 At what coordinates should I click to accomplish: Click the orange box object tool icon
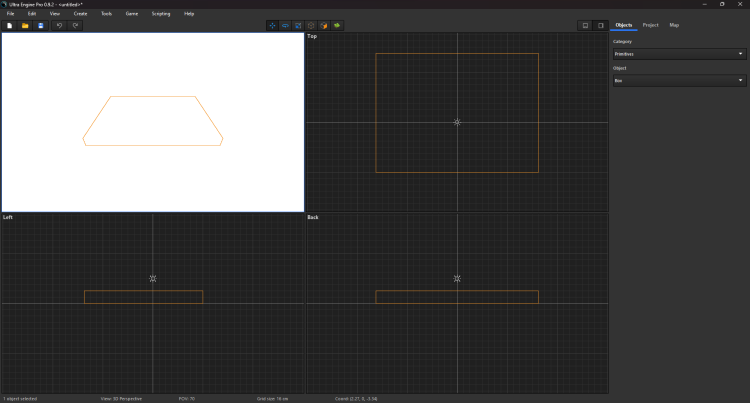click(x=324, y=25)
